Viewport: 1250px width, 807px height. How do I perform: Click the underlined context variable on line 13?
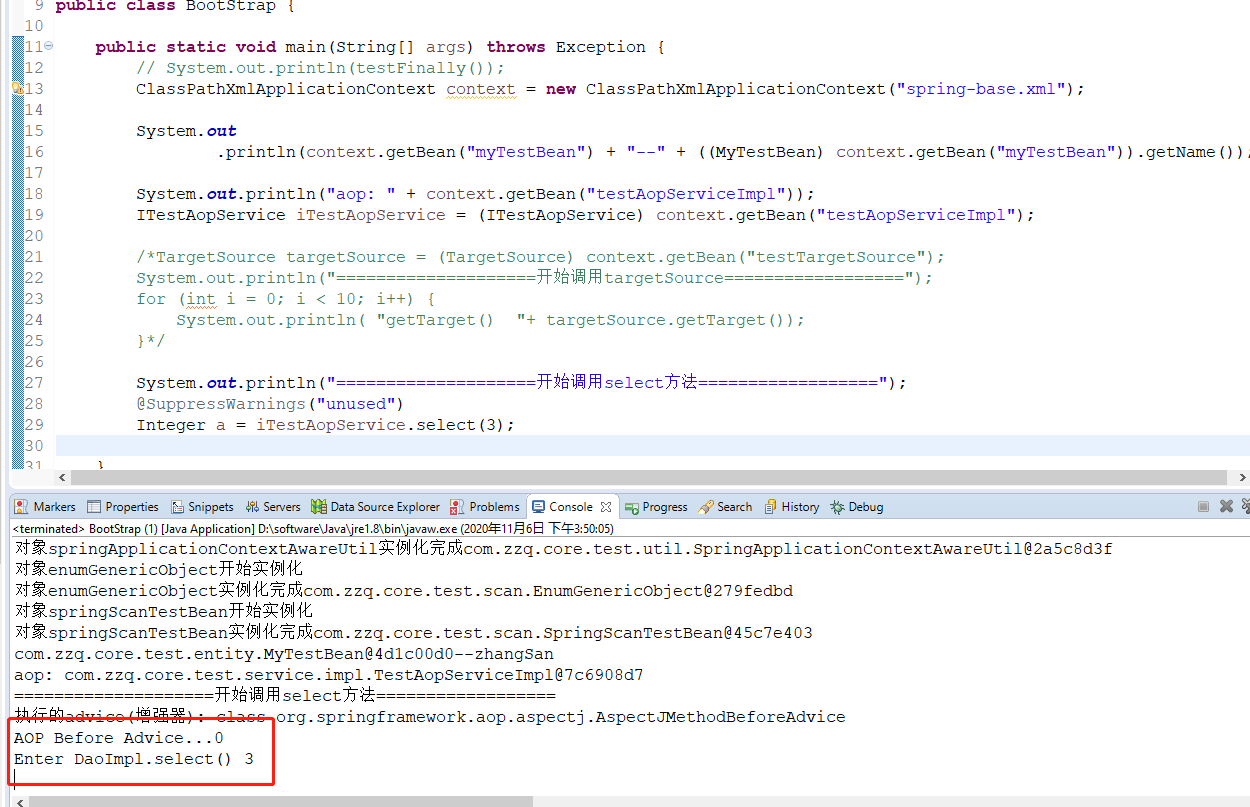(481, 89)
